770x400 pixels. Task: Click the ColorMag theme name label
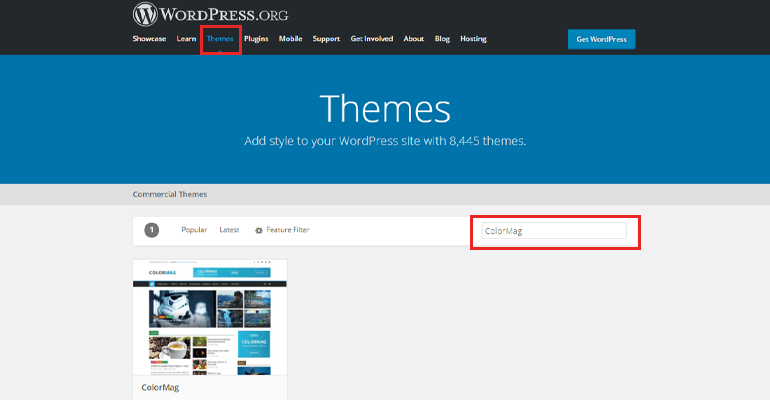click(160, 388)
